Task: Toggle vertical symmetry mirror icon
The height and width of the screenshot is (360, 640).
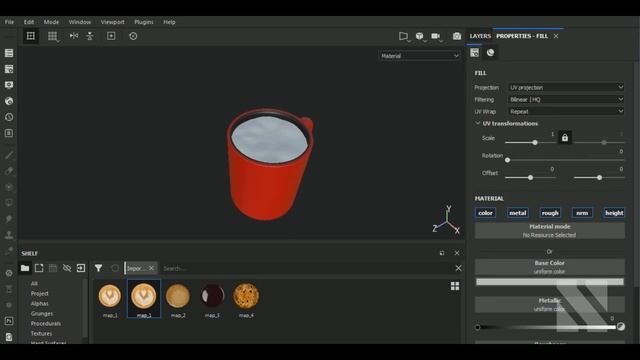Action: tap(90, 36)
